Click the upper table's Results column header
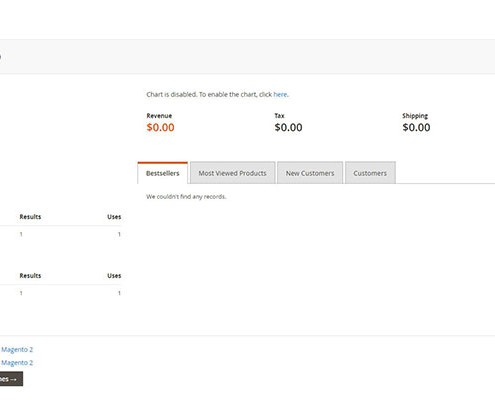The height and width of the screenshot is (400, 495). (30, 217)
